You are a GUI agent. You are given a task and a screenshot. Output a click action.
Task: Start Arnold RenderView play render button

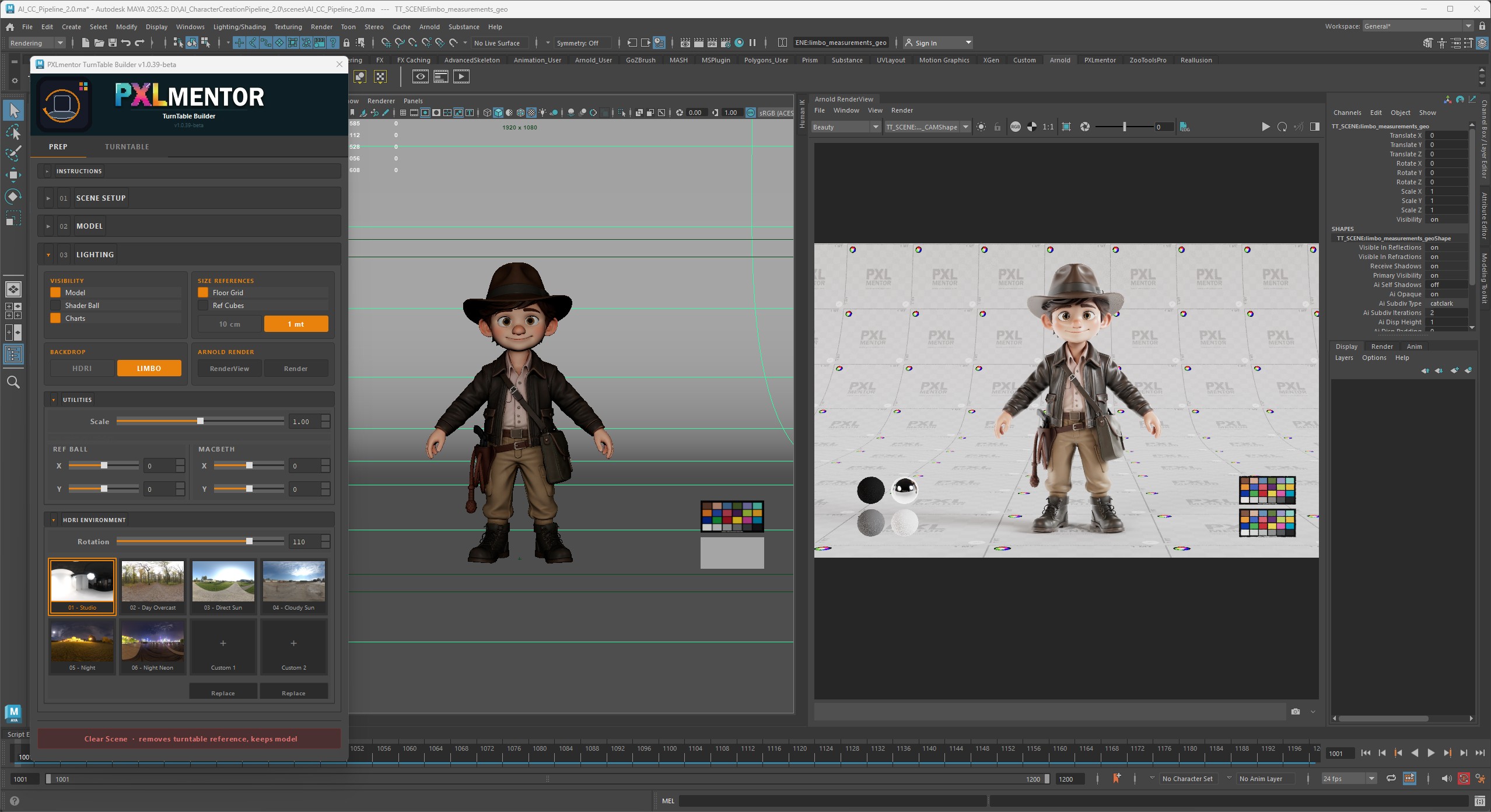pyautogui.click(x=1265, y=127)
